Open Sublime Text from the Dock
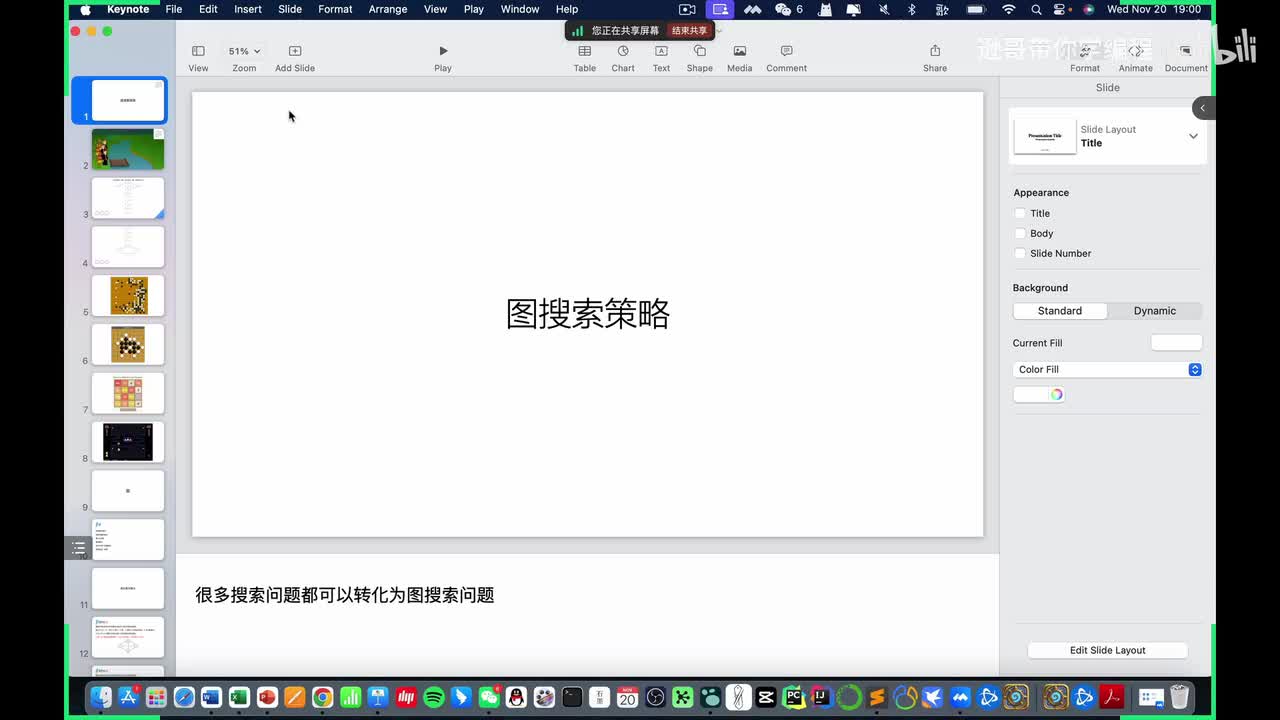Image resolution: width=1280 pixels, height=720 pixels. coord(877,697)
